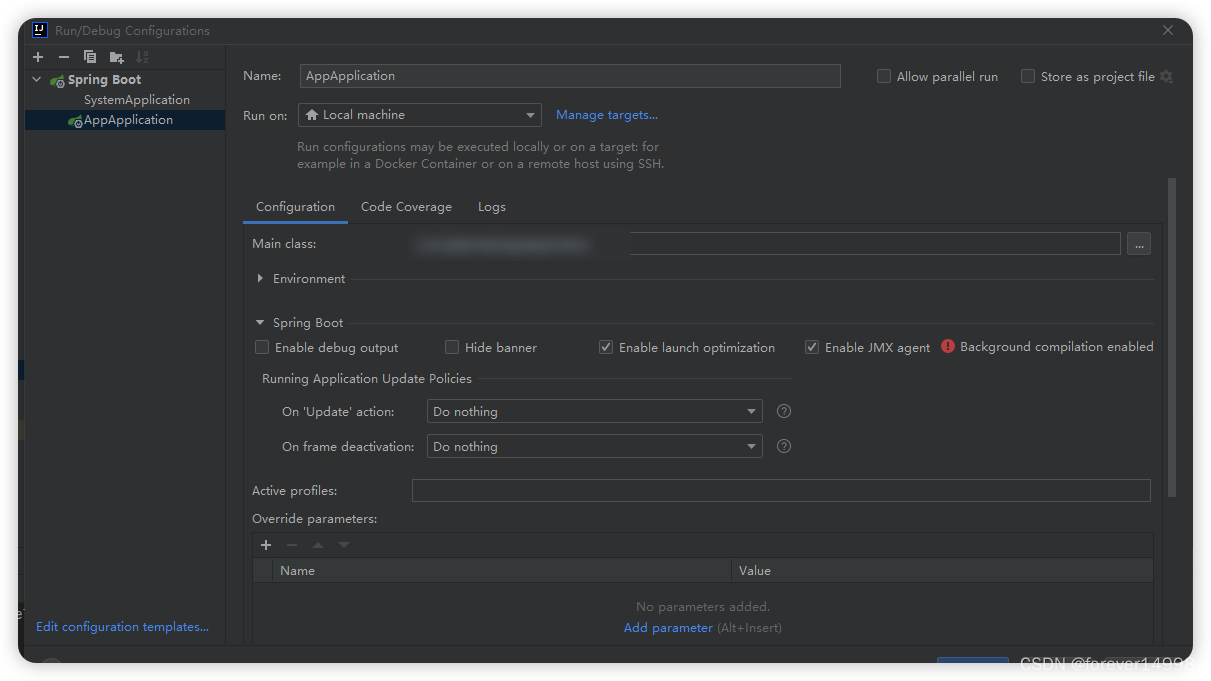This screenshot has height=681, width=1211.
Task: Open the Store as project file gear settings
Action: [x=1166, y=76]
